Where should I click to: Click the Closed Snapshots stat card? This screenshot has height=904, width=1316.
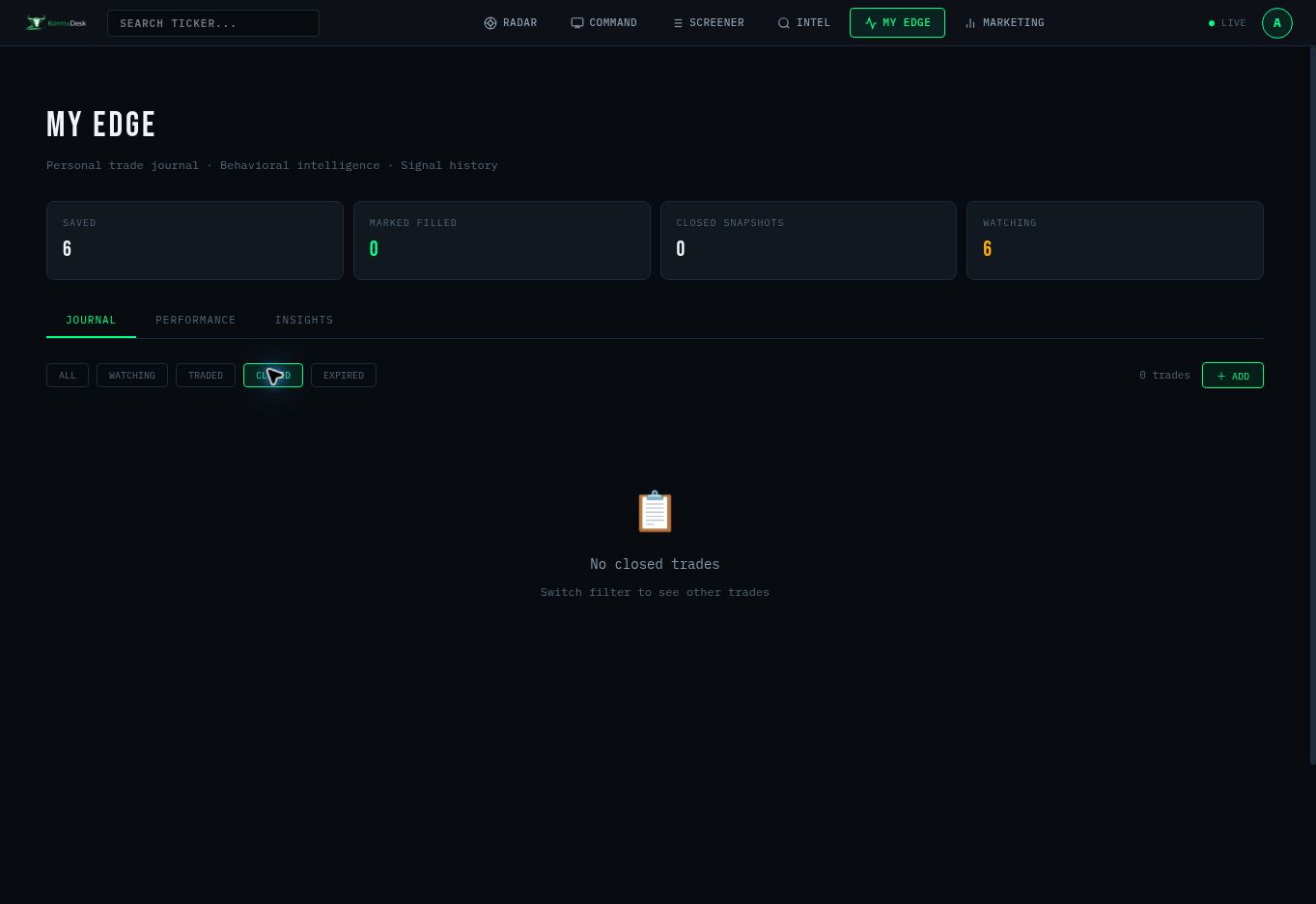pyautogui.click(x=808, y=240)
